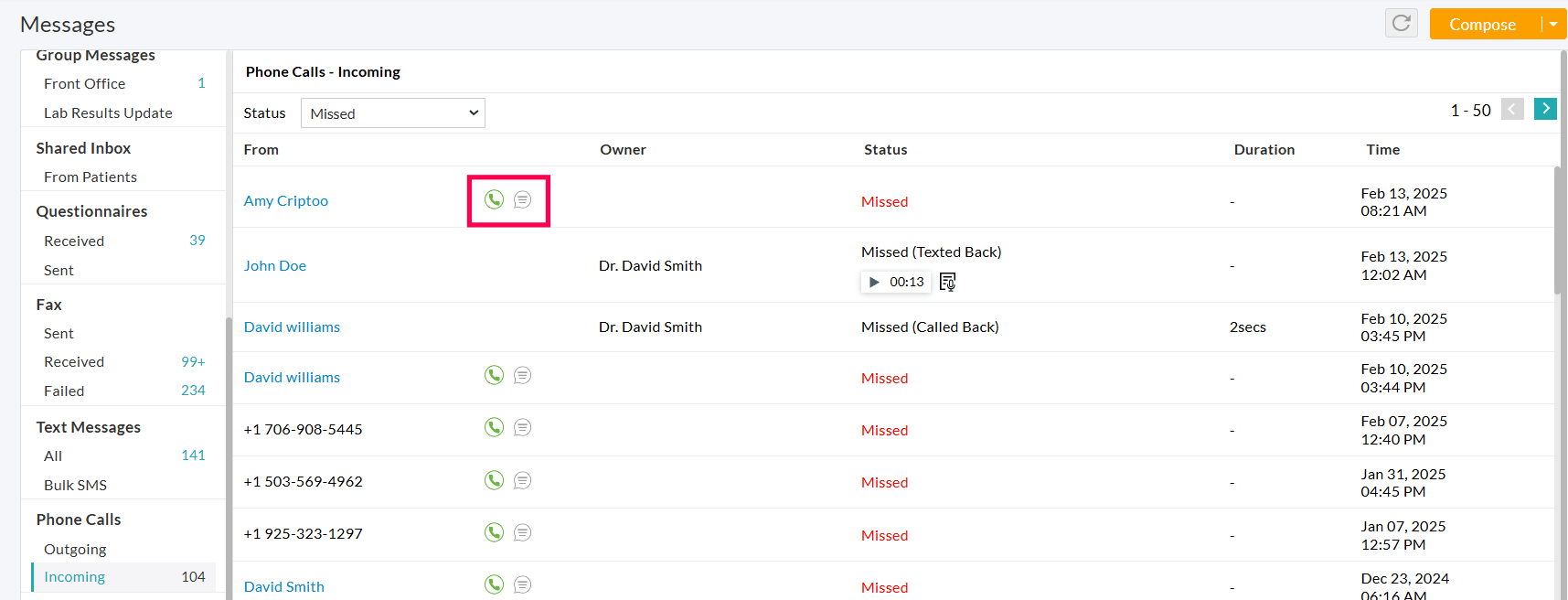Text back number +1 925-323-1297
Screen dimensions: 1568x600
click(522, 532)
